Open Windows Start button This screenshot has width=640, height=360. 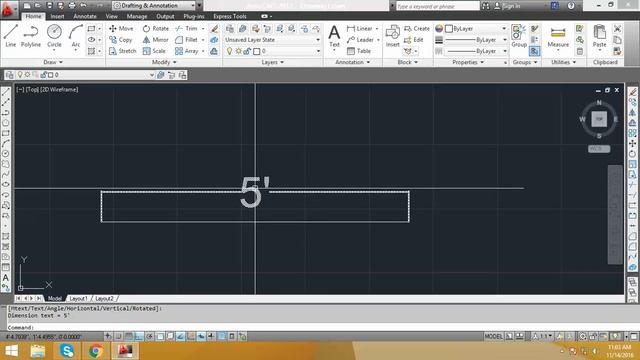[x=11, y=351]
